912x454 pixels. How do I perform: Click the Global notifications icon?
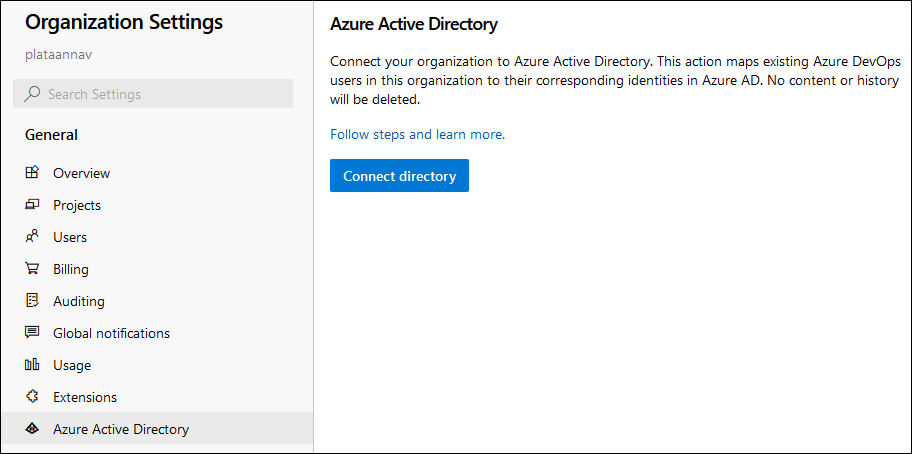[x=32, y=333]
